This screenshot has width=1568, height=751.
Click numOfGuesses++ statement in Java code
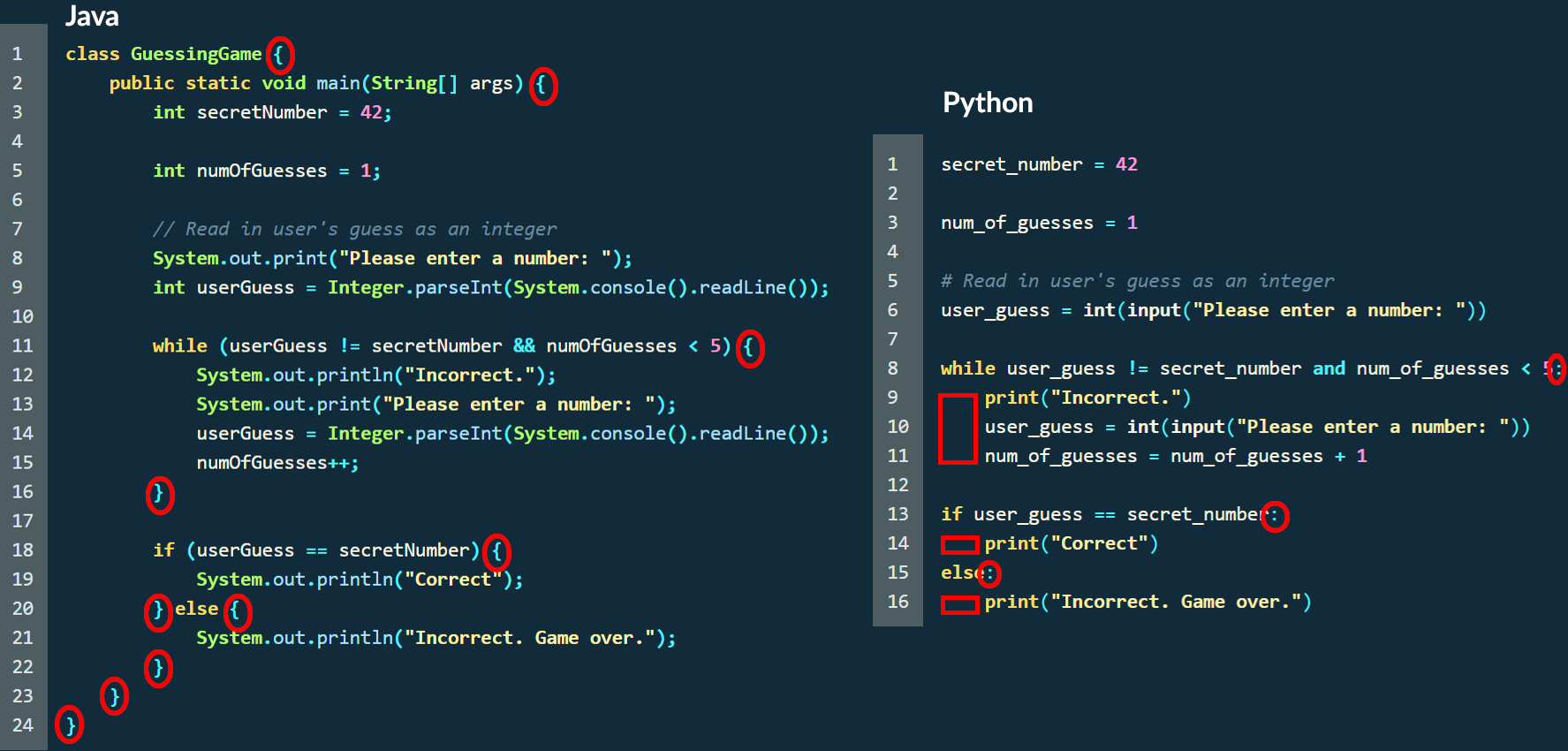[x=276, y=463]
